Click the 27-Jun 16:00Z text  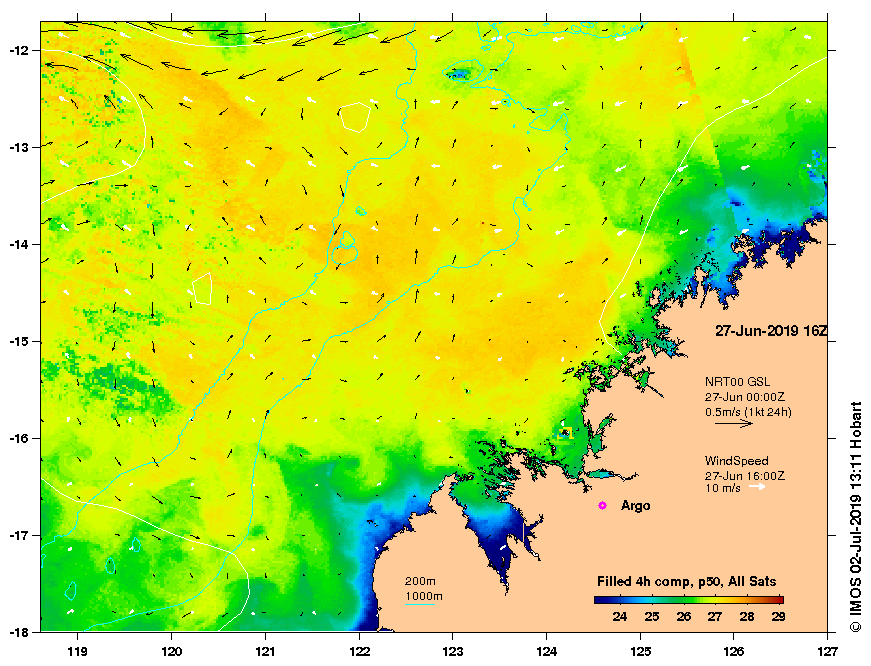point(744,476)
